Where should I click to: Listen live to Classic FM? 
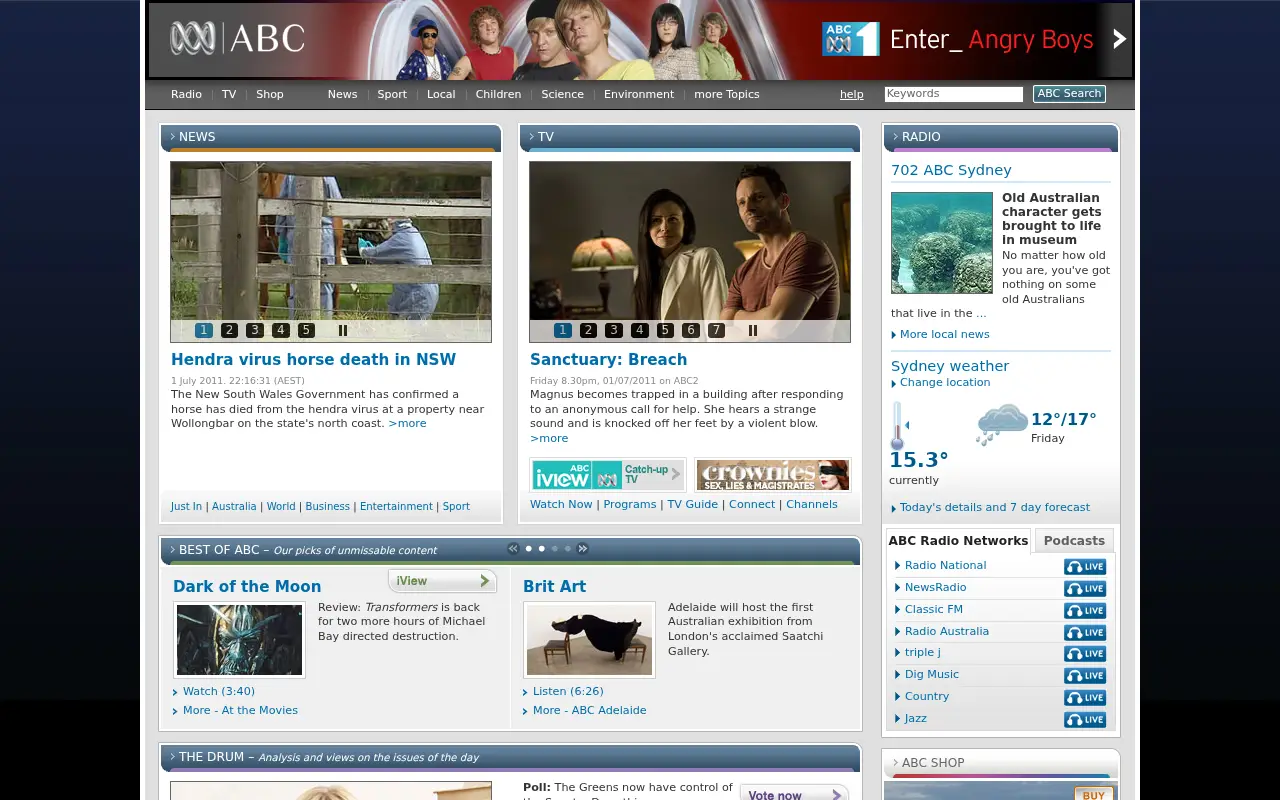point(1085,611)
